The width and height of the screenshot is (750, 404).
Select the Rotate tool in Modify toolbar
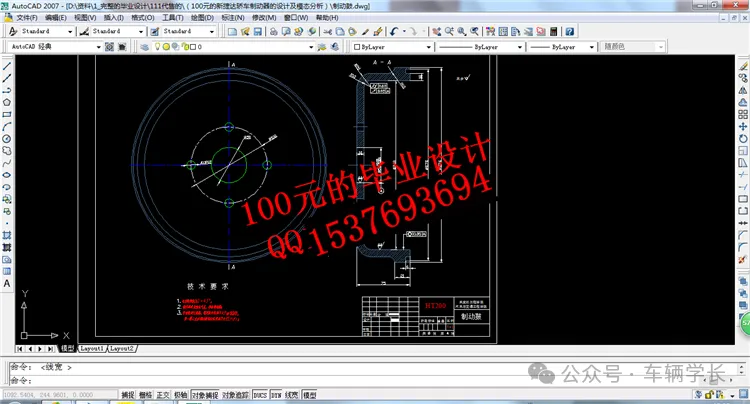click(x=743, y=139)
